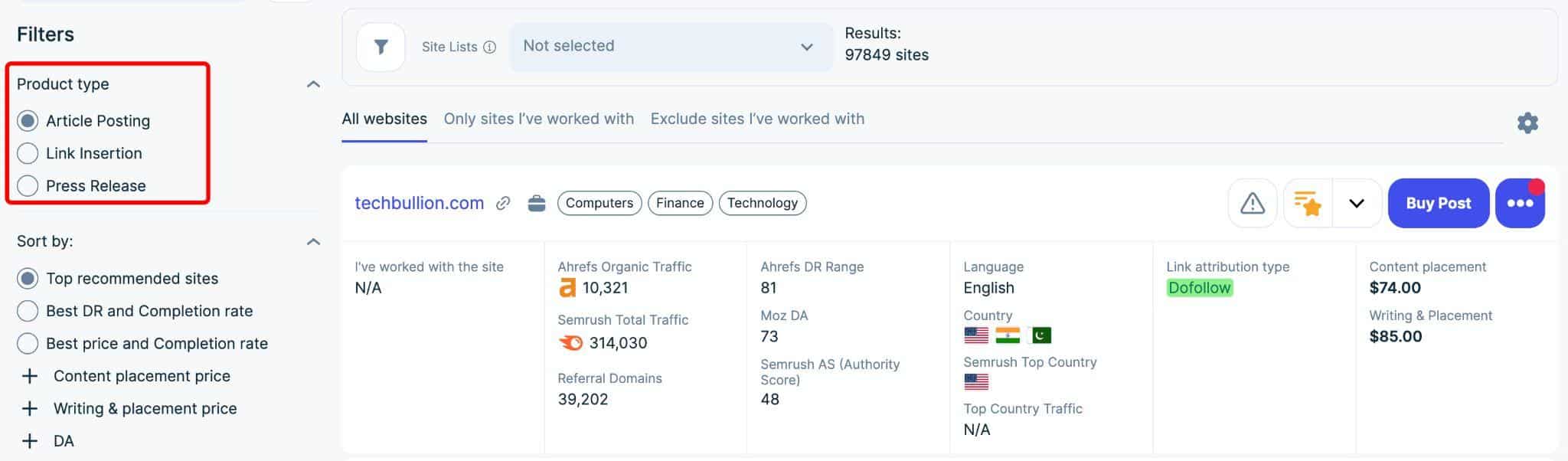Open the table settings gear icon
This screenshot has height=461, width=1568.
(x=1527, y=123)
